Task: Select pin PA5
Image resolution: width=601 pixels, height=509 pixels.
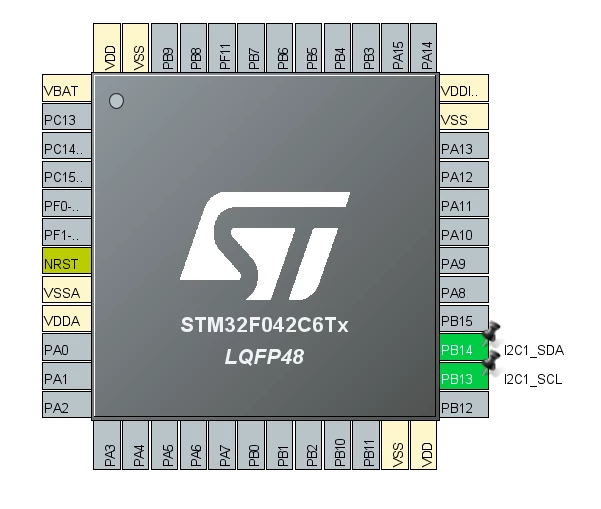Action: coord(164,445)
